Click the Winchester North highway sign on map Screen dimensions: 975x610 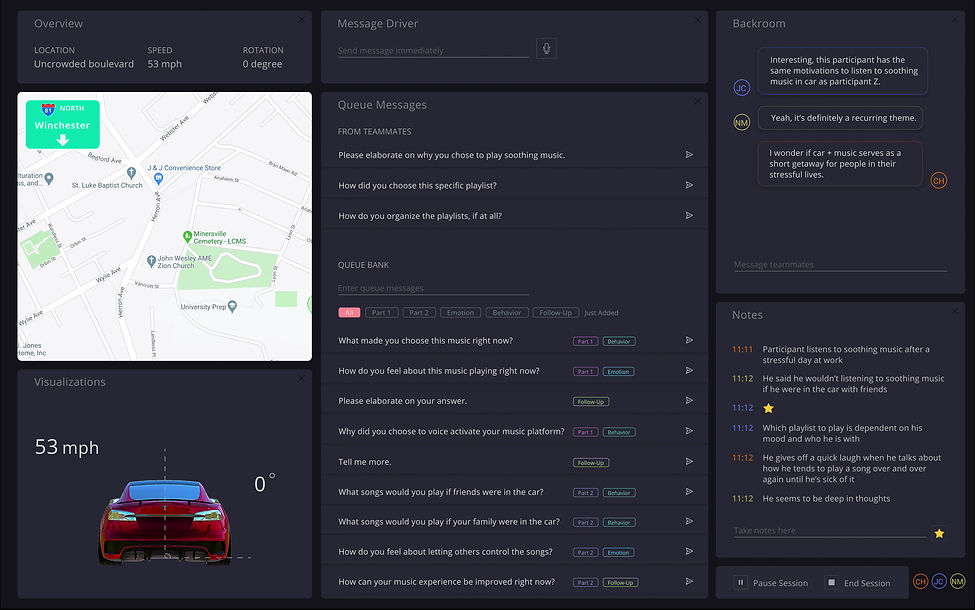pyautogui.click(x=62, y=124)
